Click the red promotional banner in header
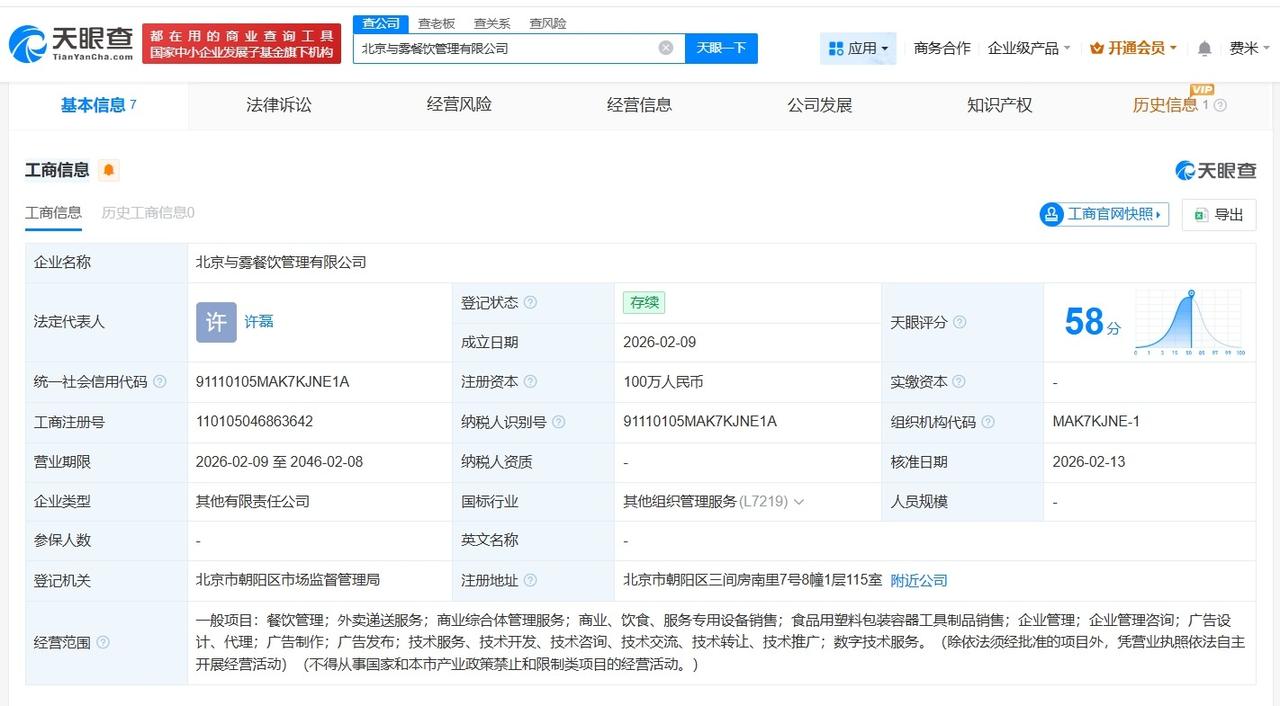The height and width of the screenshot is (706, 1280). (241, 43)
